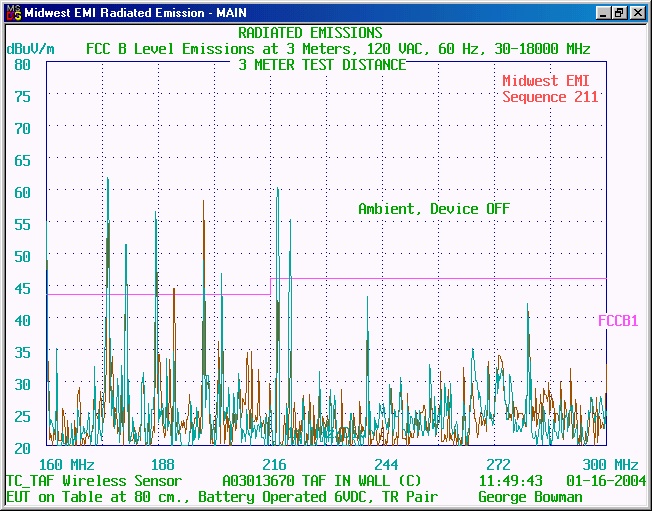The width and height of the screenshot is (652, 511).
Task: Click the 216 frequency axis label
Action: coord(274,465)
